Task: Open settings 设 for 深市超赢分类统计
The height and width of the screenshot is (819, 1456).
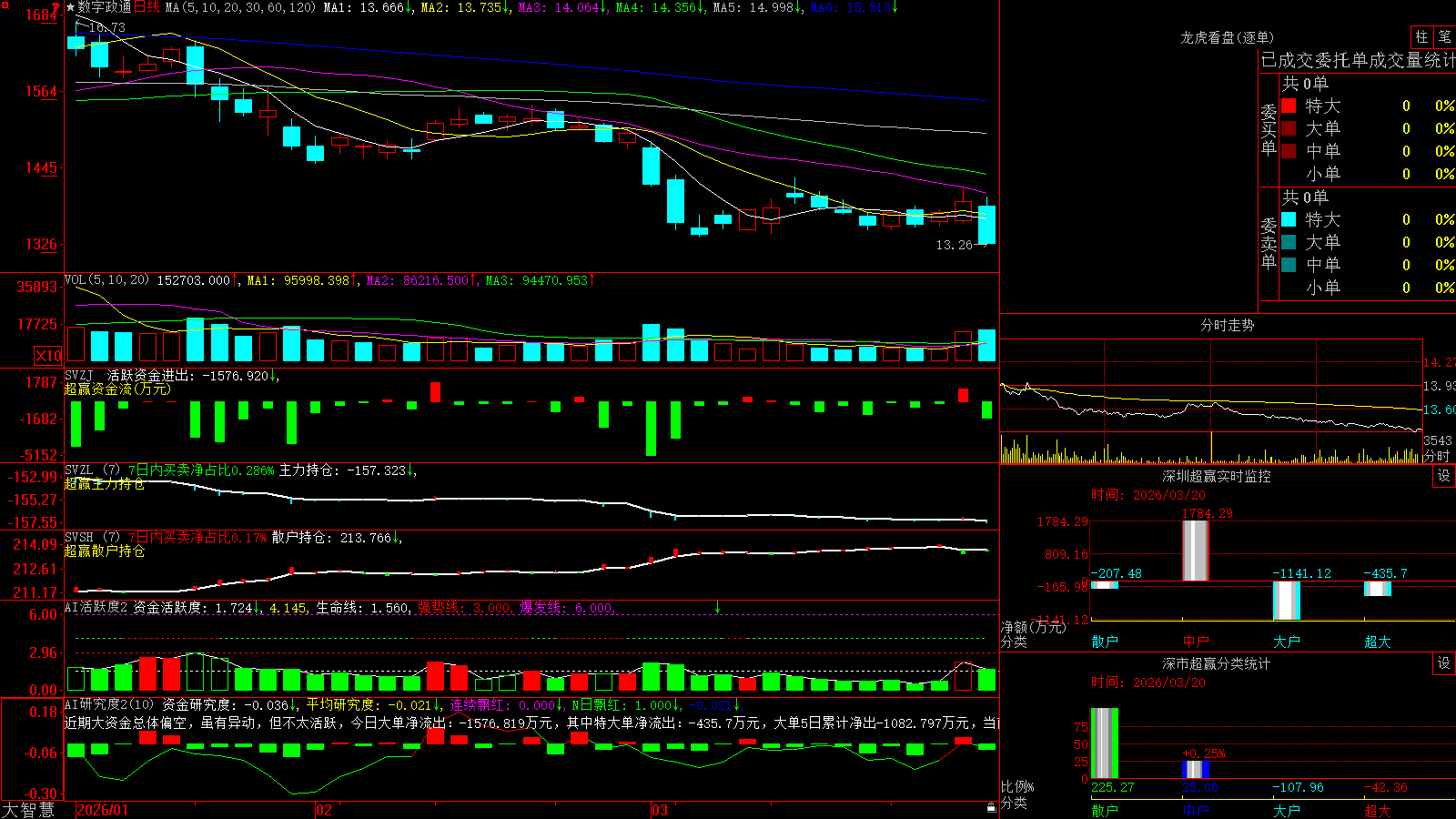Action: [x=1444, y=663]
